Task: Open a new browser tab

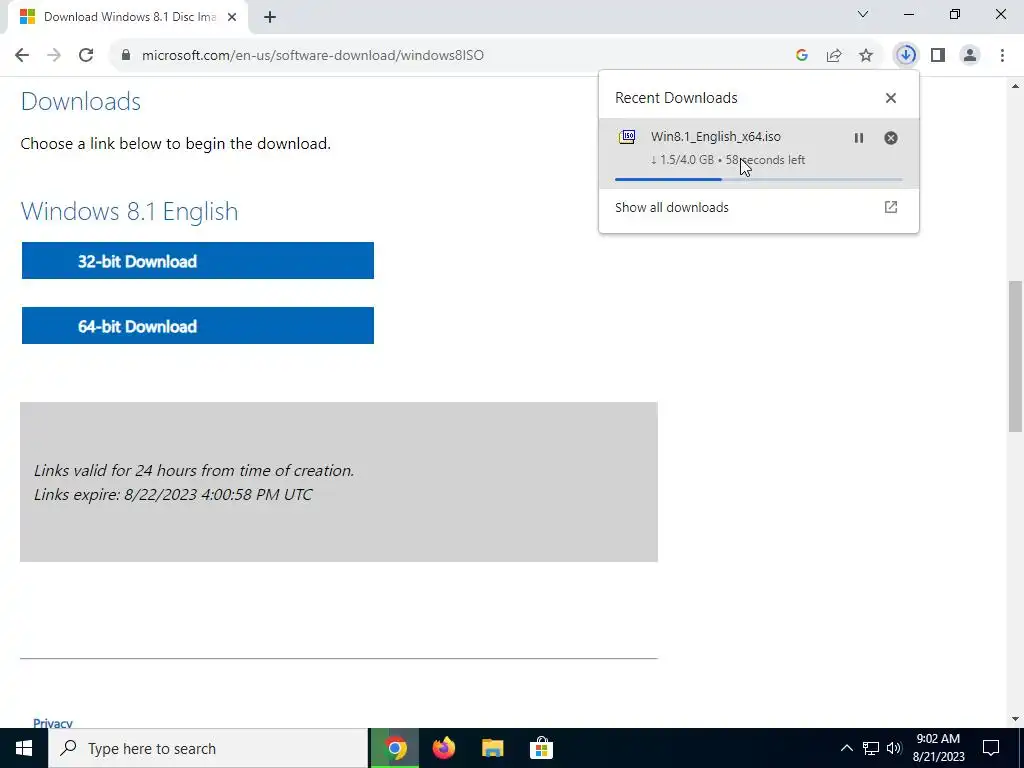Action: [x=270, y=17]
